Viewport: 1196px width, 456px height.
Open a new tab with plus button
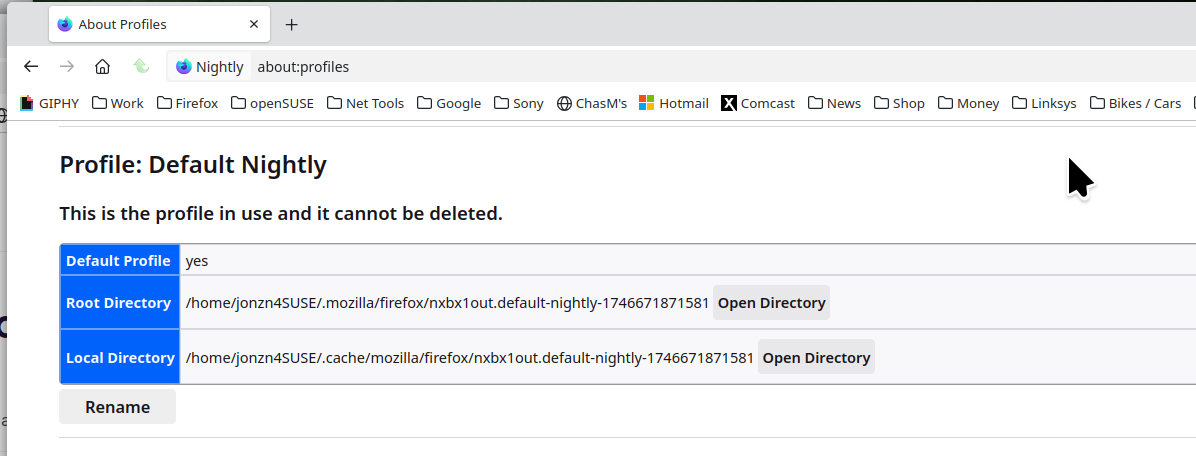[x=292, y=25]
